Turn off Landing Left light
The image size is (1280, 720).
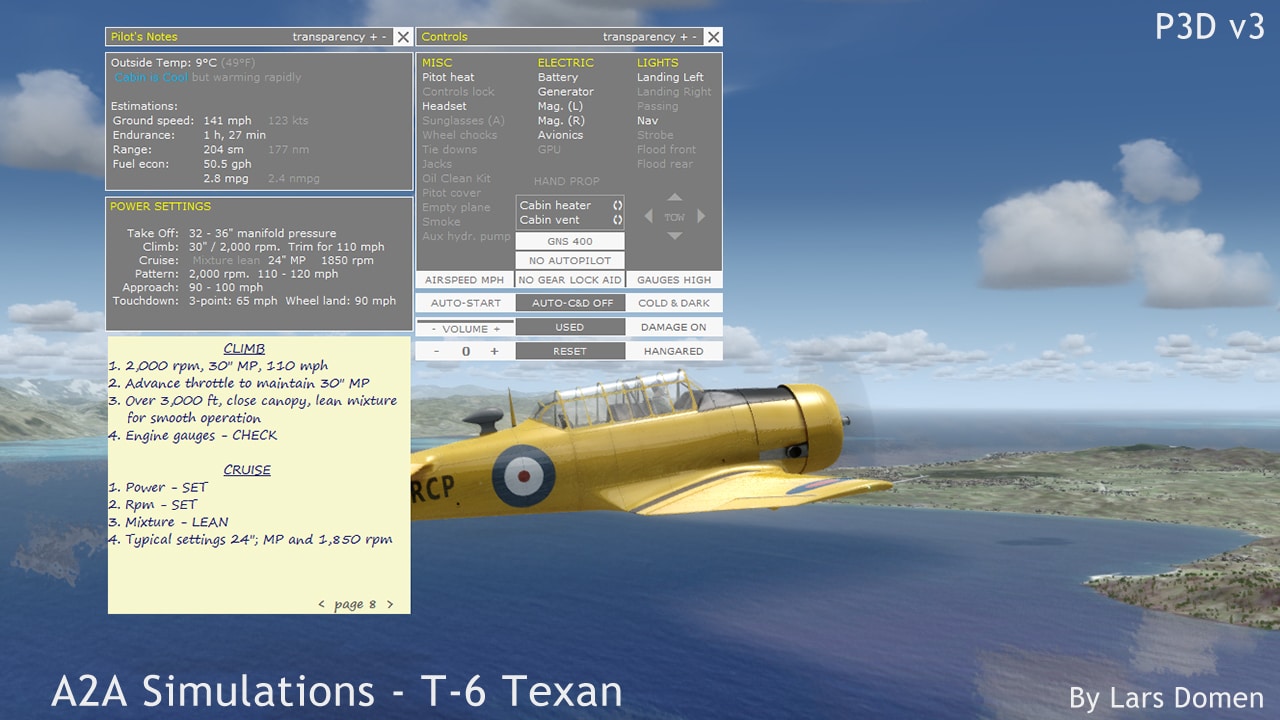coord(670,77)
